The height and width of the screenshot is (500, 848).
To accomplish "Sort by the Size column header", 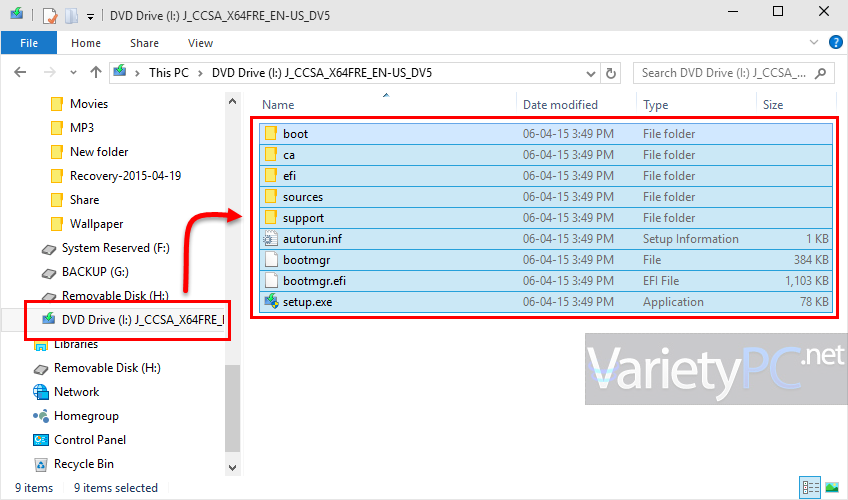I will [x=772, y=104].
